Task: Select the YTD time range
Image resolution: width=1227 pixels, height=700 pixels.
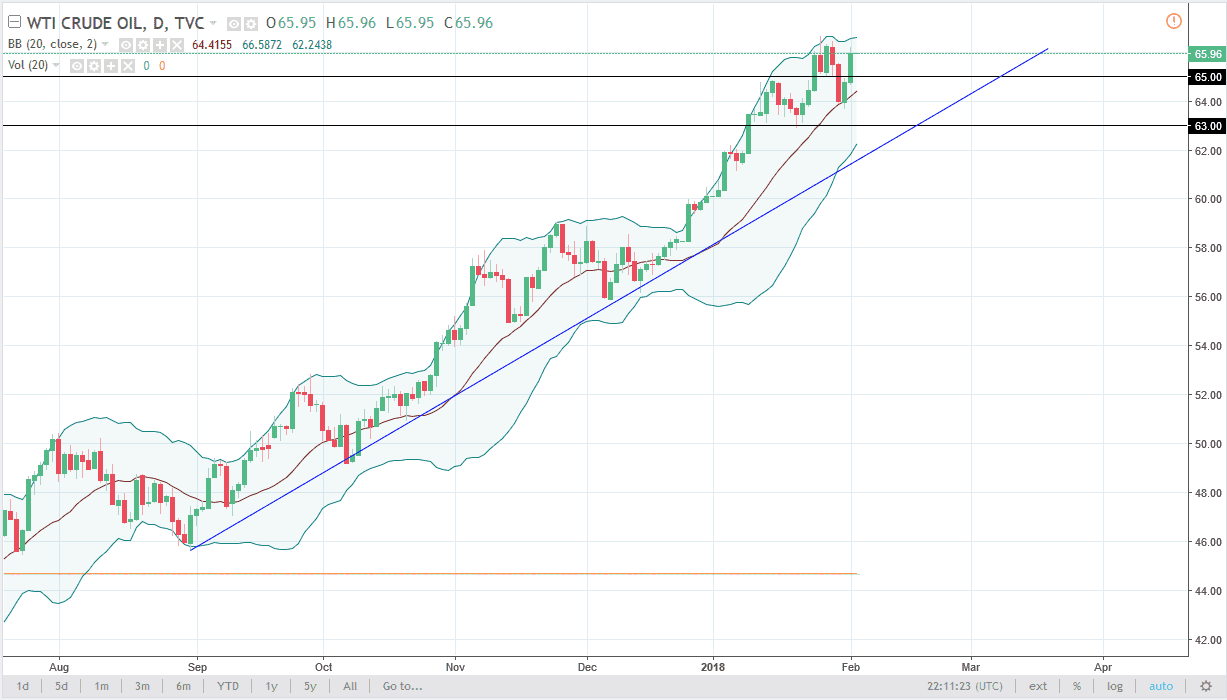Action: (x=227, y=686)
